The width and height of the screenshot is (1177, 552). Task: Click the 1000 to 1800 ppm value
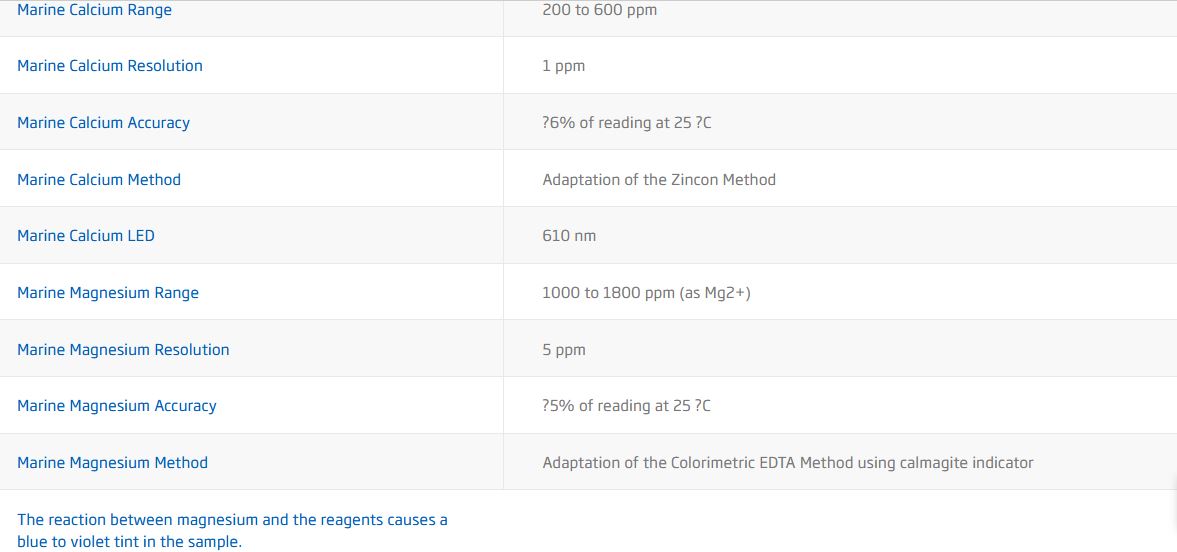pyautogui.click(x=646, y=293)
